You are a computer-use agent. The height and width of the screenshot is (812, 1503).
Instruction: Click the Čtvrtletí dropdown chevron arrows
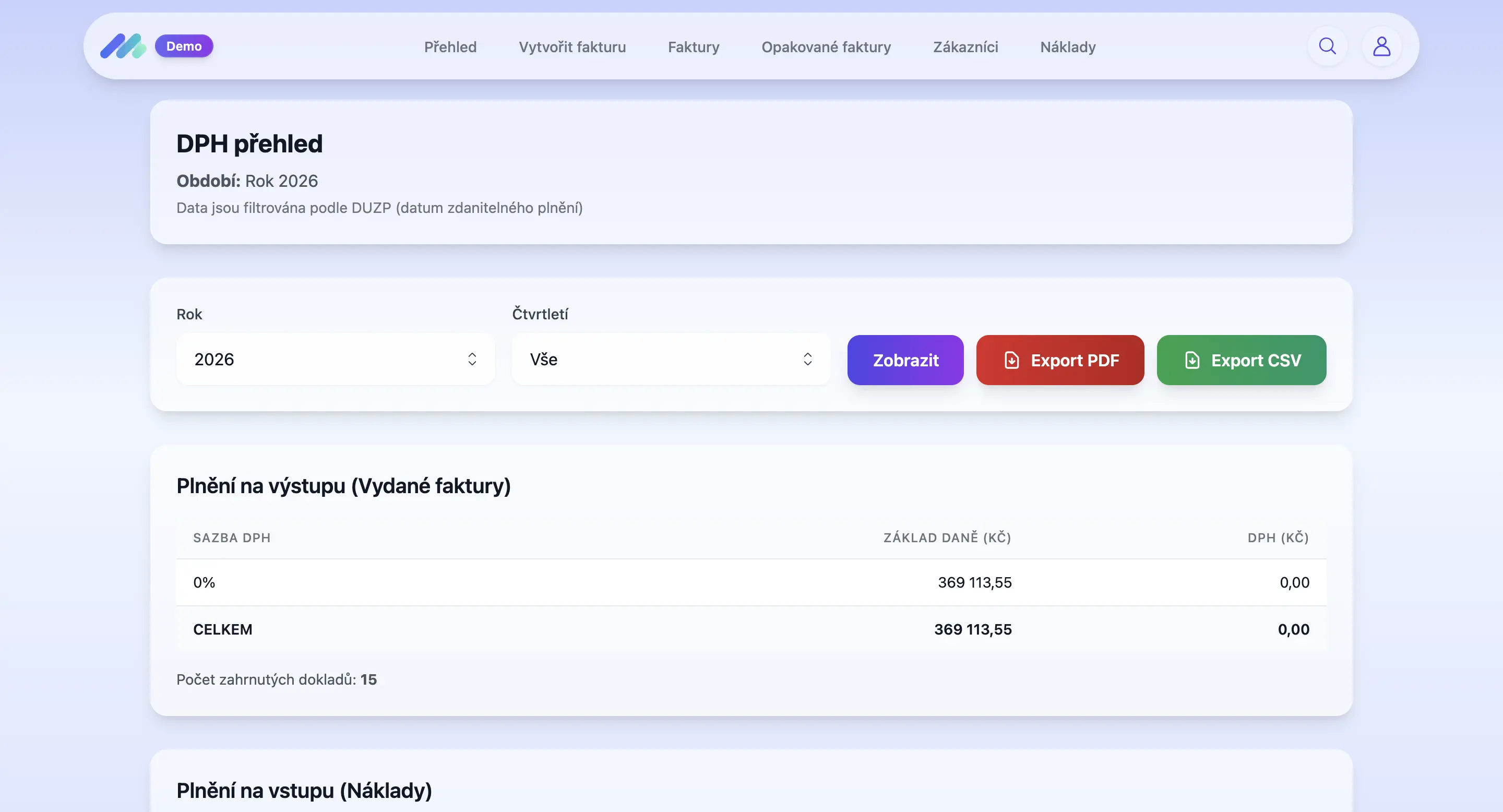(x=807, y=360)
